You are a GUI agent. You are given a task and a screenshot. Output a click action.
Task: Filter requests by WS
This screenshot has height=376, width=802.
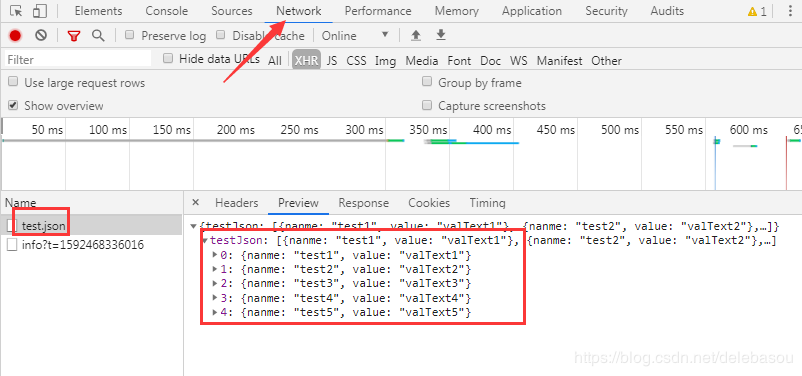click(518, 60)
